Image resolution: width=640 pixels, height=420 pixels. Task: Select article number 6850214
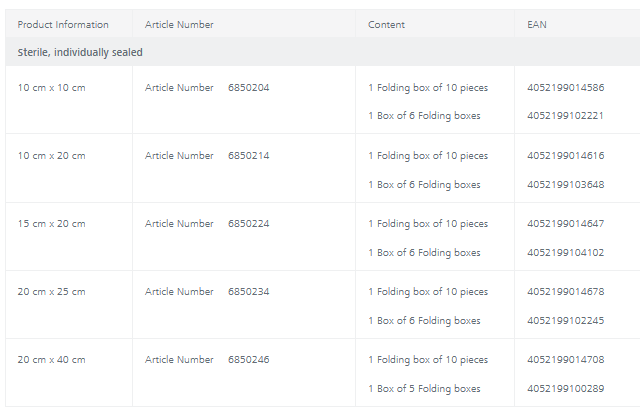[248, 156]
